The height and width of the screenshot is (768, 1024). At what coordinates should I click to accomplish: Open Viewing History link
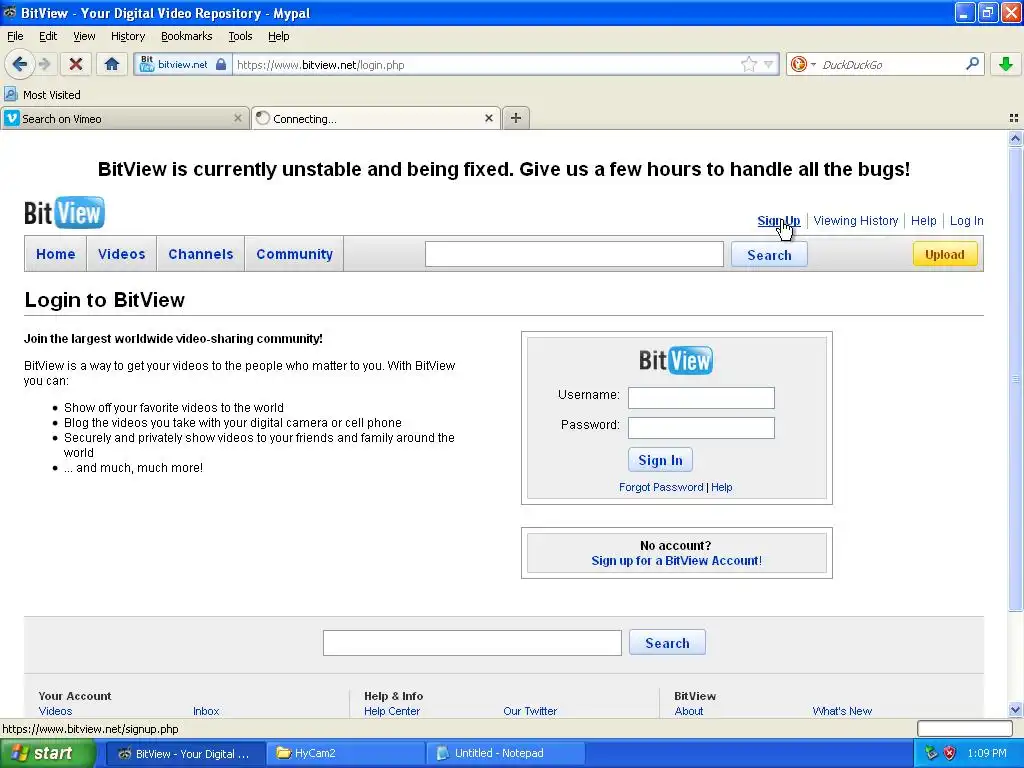(x=856, y=221)
